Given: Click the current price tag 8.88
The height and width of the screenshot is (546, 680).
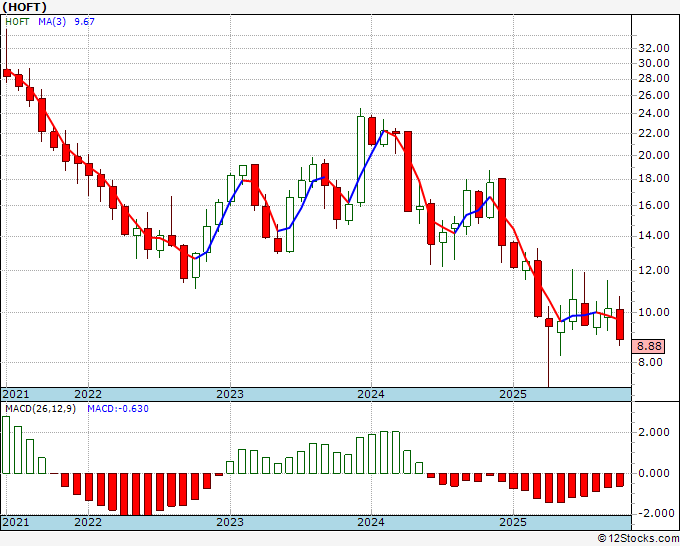Looking at the screenshot, I should [648, 347].
